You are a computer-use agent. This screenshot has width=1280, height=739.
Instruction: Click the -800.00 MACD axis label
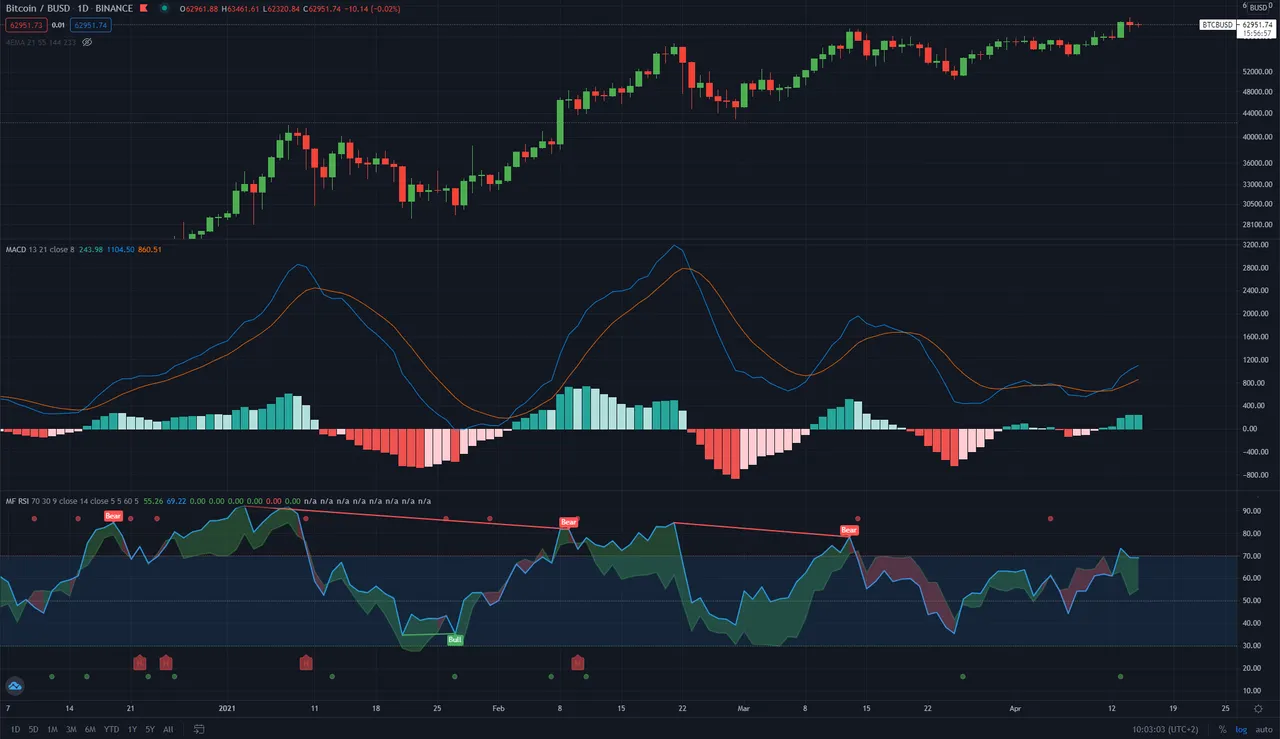(1258, 475)
